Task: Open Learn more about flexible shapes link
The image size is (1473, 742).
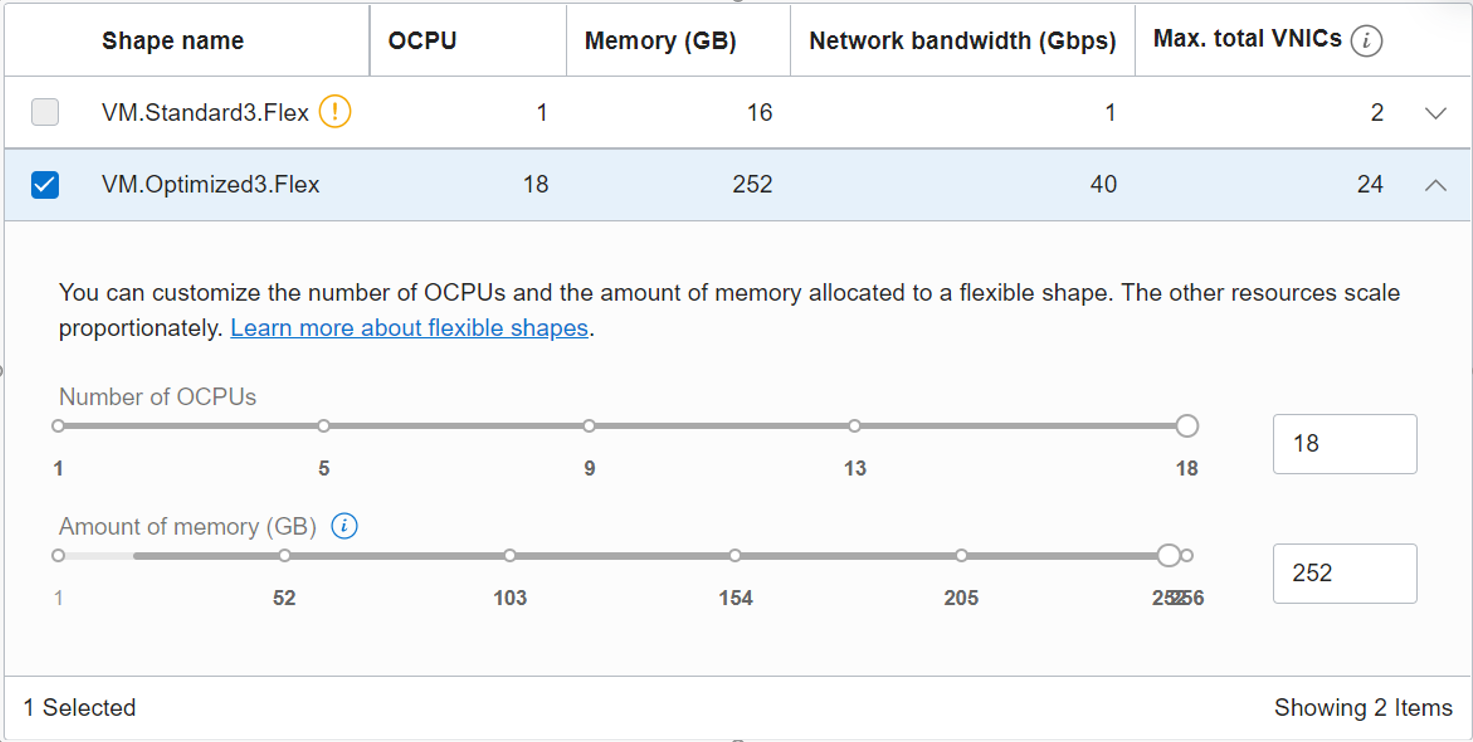Action: click(409, 328)
